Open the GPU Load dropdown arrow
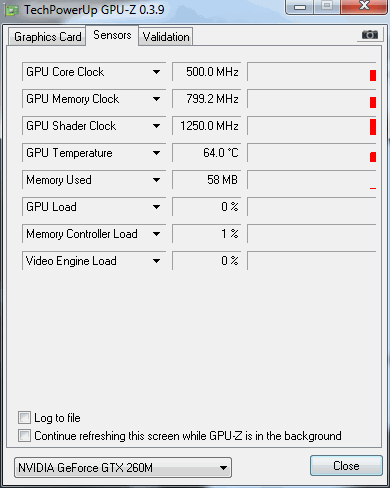 [156, 207]
